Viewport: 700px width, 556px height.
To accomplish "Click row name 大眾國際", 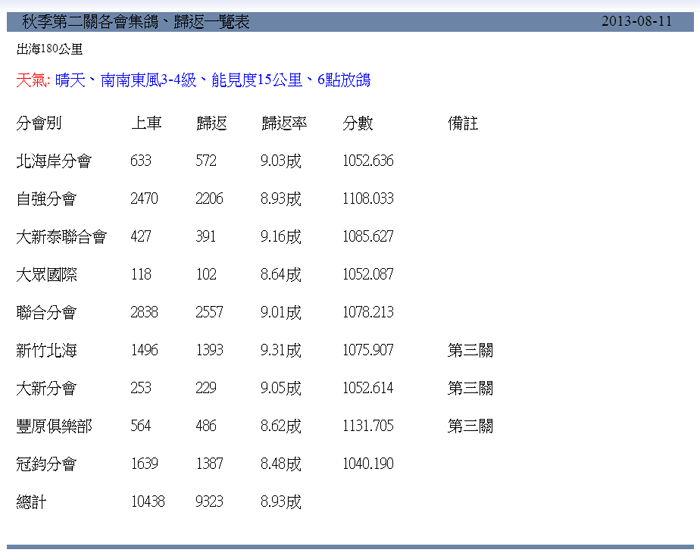I will [x=46, y=275].
